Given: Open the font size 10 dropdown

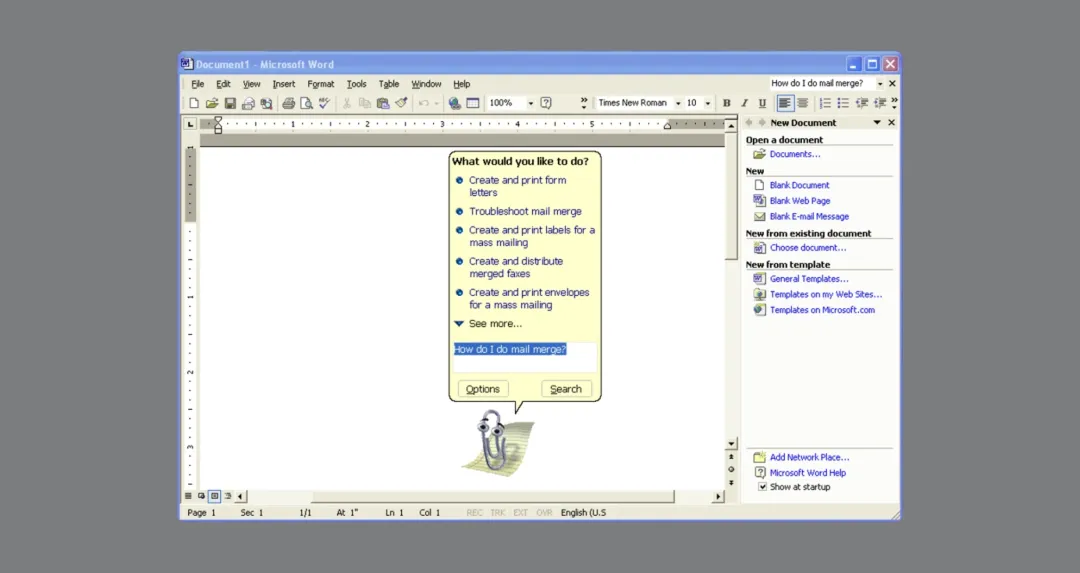Looking at the screenshot, I should point(707,103).
